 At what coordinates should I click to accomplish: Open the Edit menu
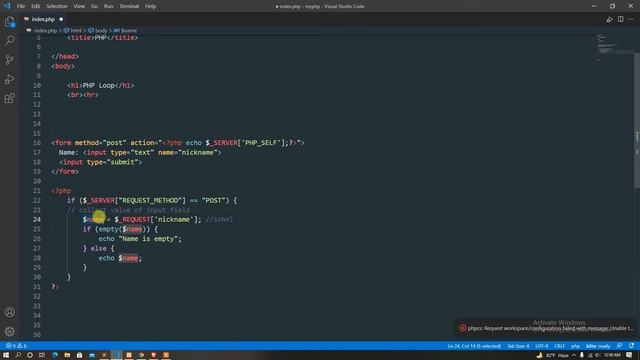(36, 6)
